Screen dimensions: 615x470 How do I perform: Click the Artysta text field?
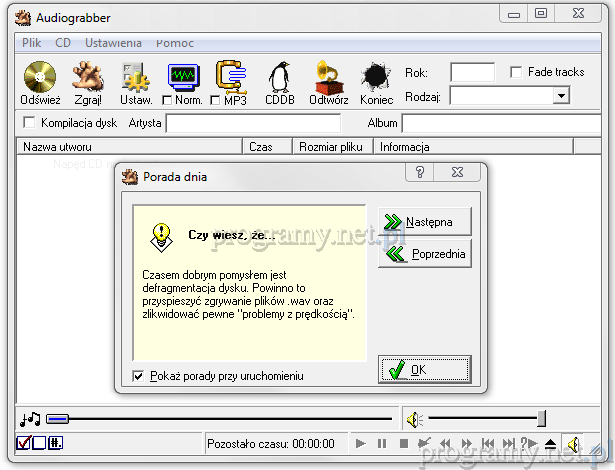click(252, 123)
